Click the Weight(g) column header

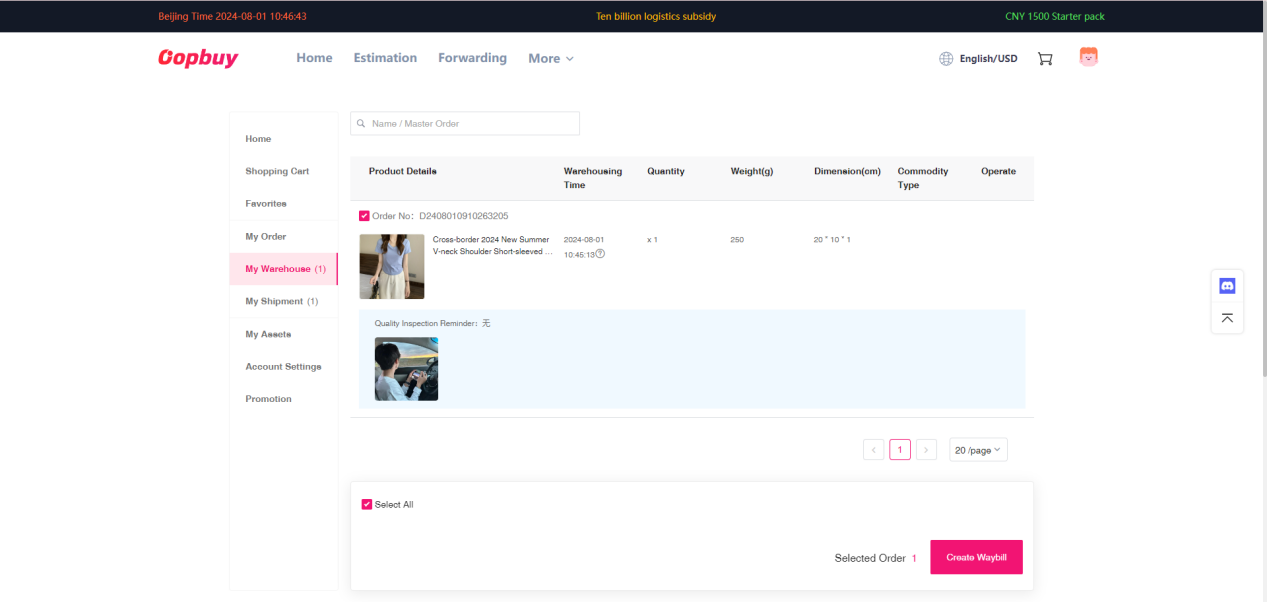click(x=752, y=171)
